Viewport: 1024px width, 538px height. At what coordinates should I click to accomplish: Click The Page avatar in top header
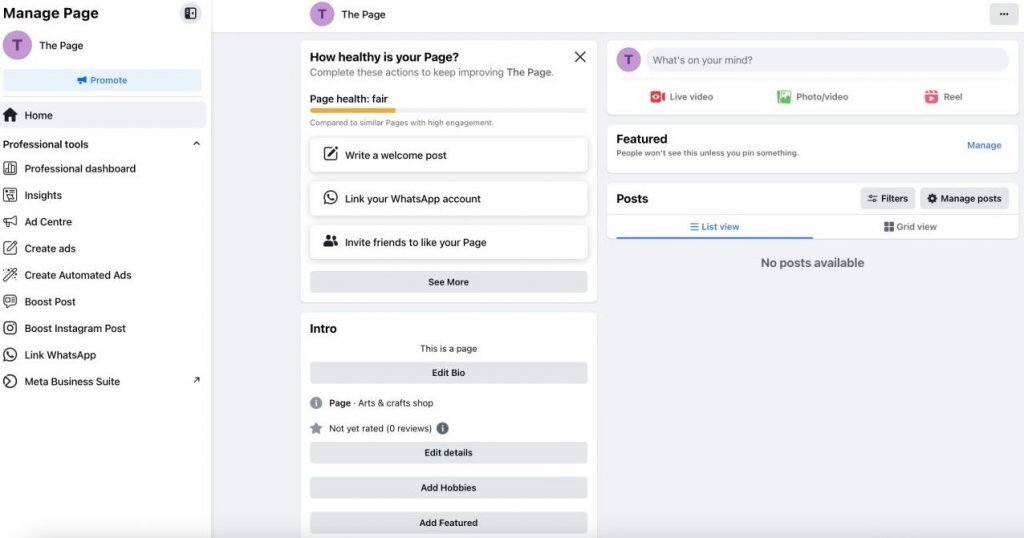[x=322, y=14]
